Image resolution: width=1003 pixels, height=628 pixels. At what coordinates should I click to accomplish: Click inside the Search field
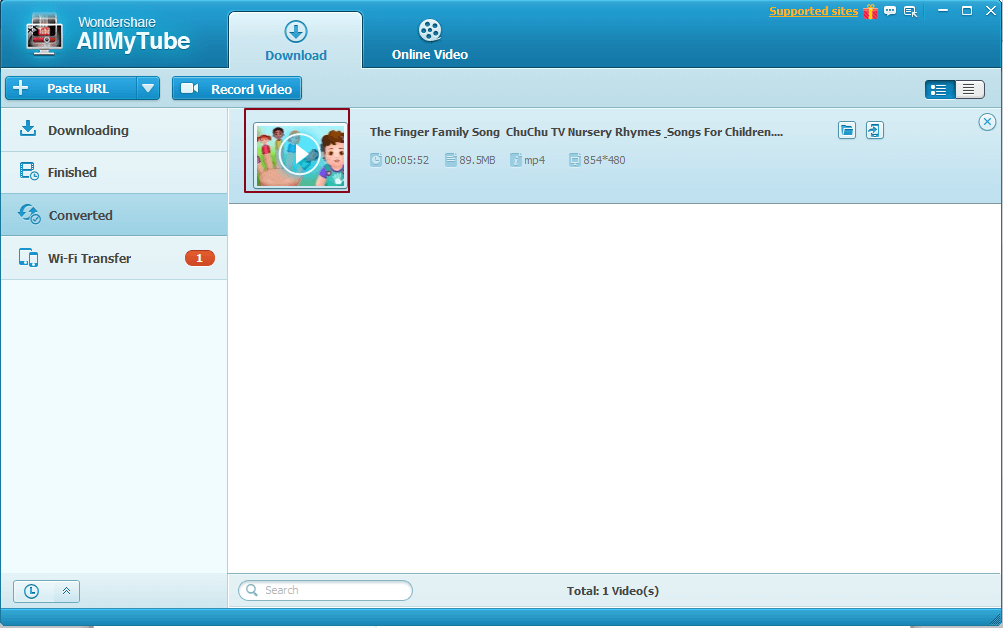[x=326, y=590]
